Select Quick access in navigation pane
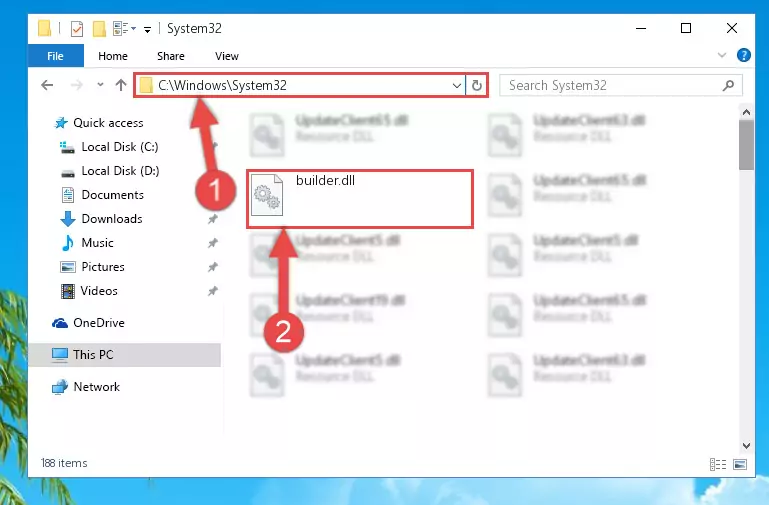 (x=108, y=123)
